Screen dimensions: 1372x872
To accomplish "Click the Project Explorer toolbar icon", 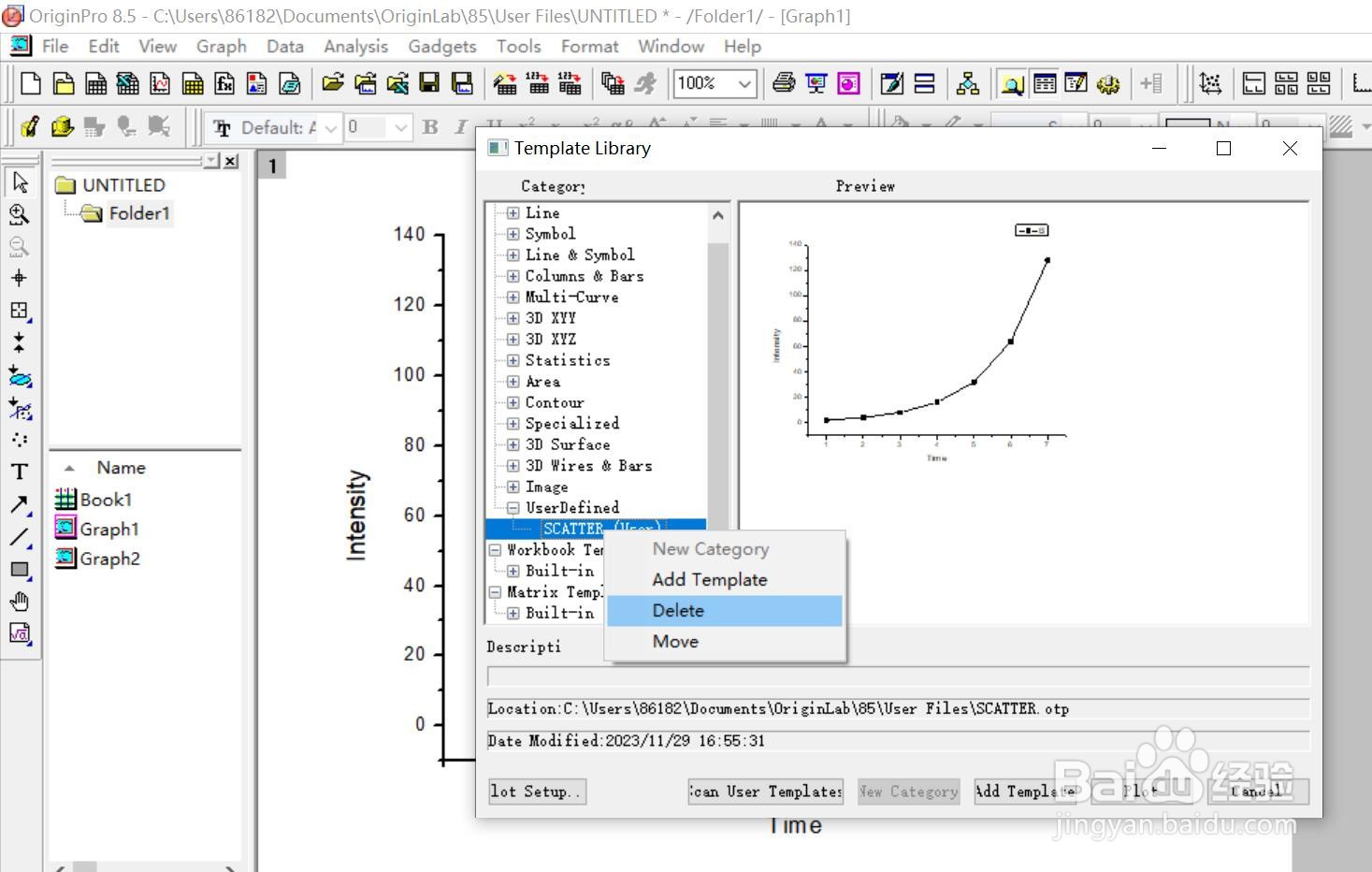I will tap(1012, 84).
